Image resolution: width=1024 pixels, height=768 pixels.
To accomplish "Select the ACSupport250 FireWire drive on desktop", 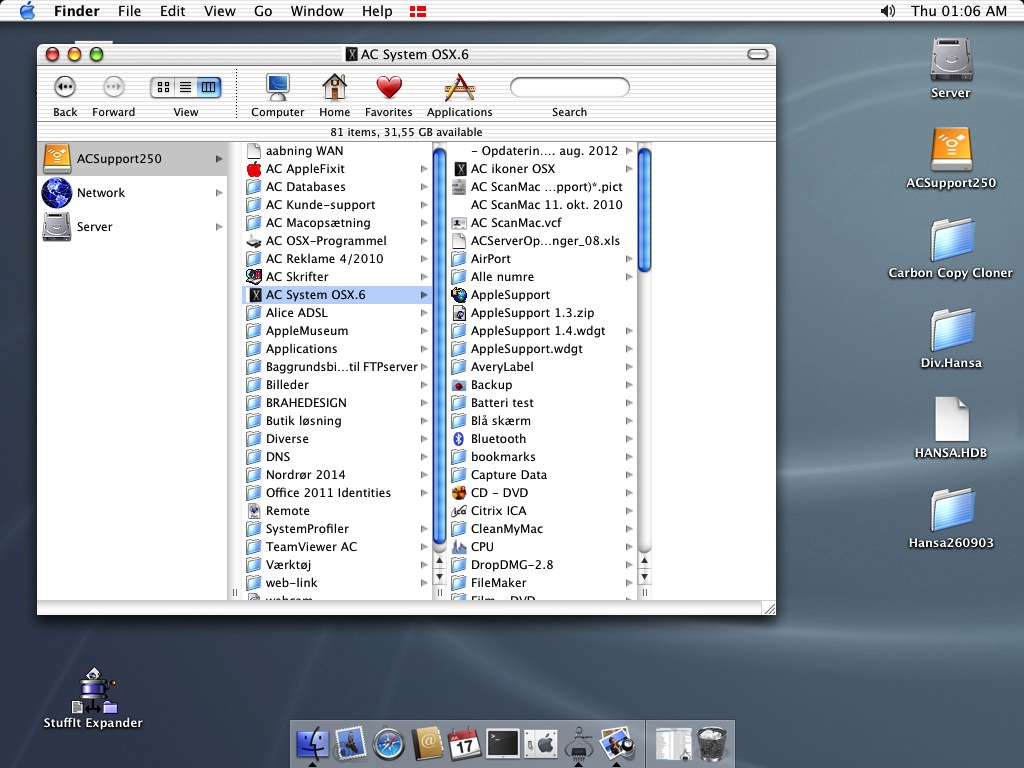I will click(951, 149).
